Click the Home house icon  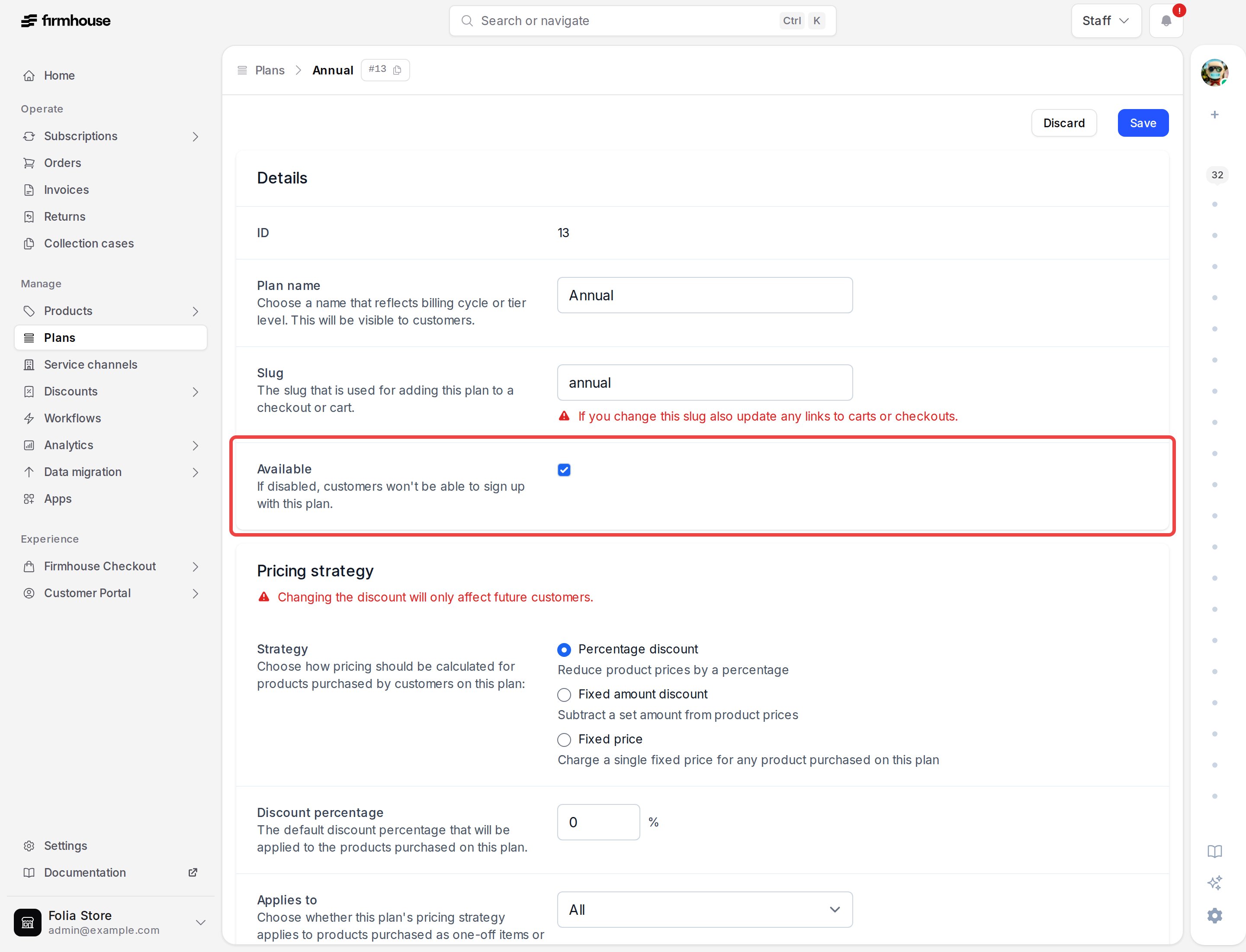coord(29,76)
